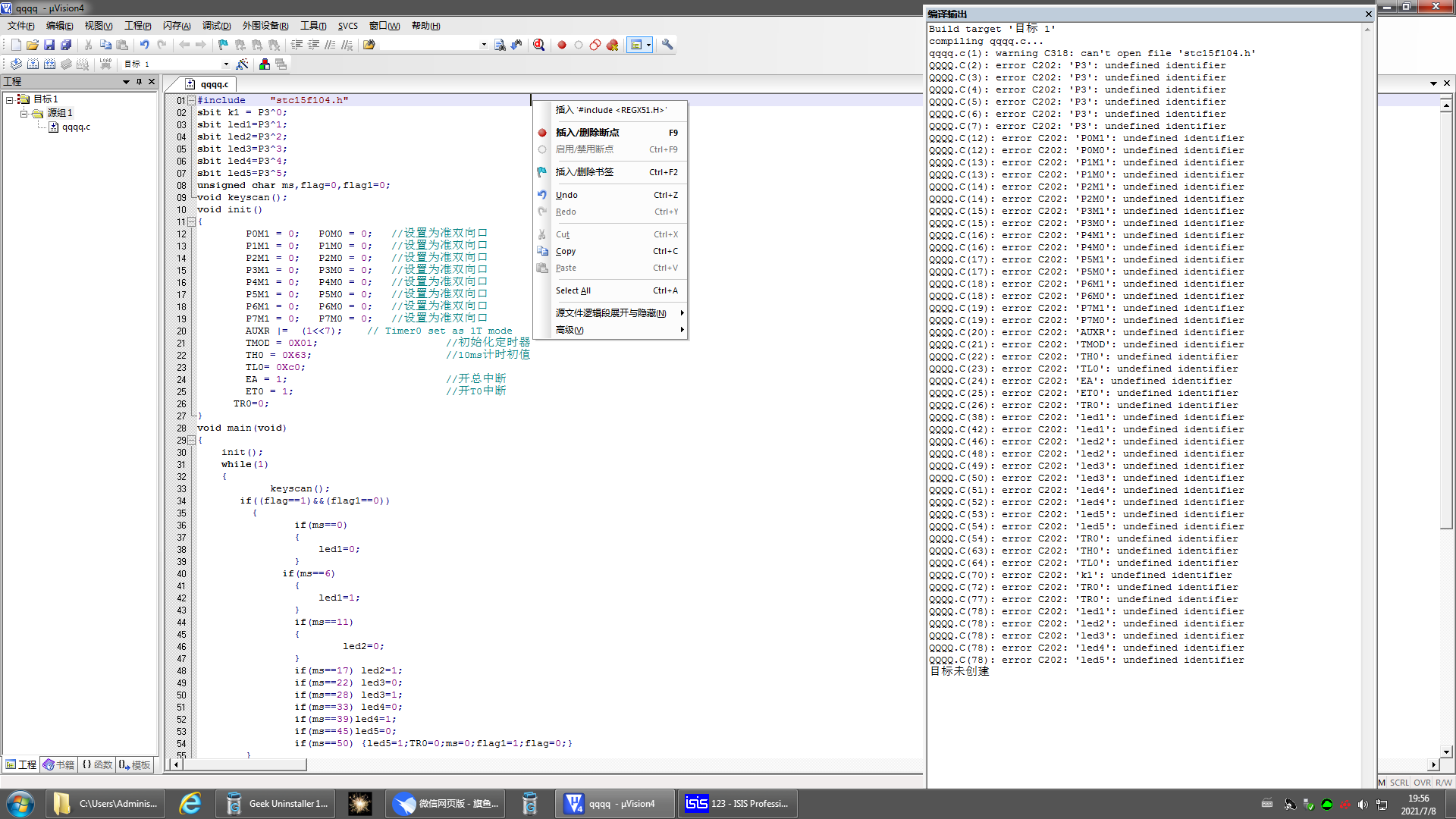This screenshot has height=819, width=1456.
Task: Open the 调试(D) menu
Action: point(216,26)
